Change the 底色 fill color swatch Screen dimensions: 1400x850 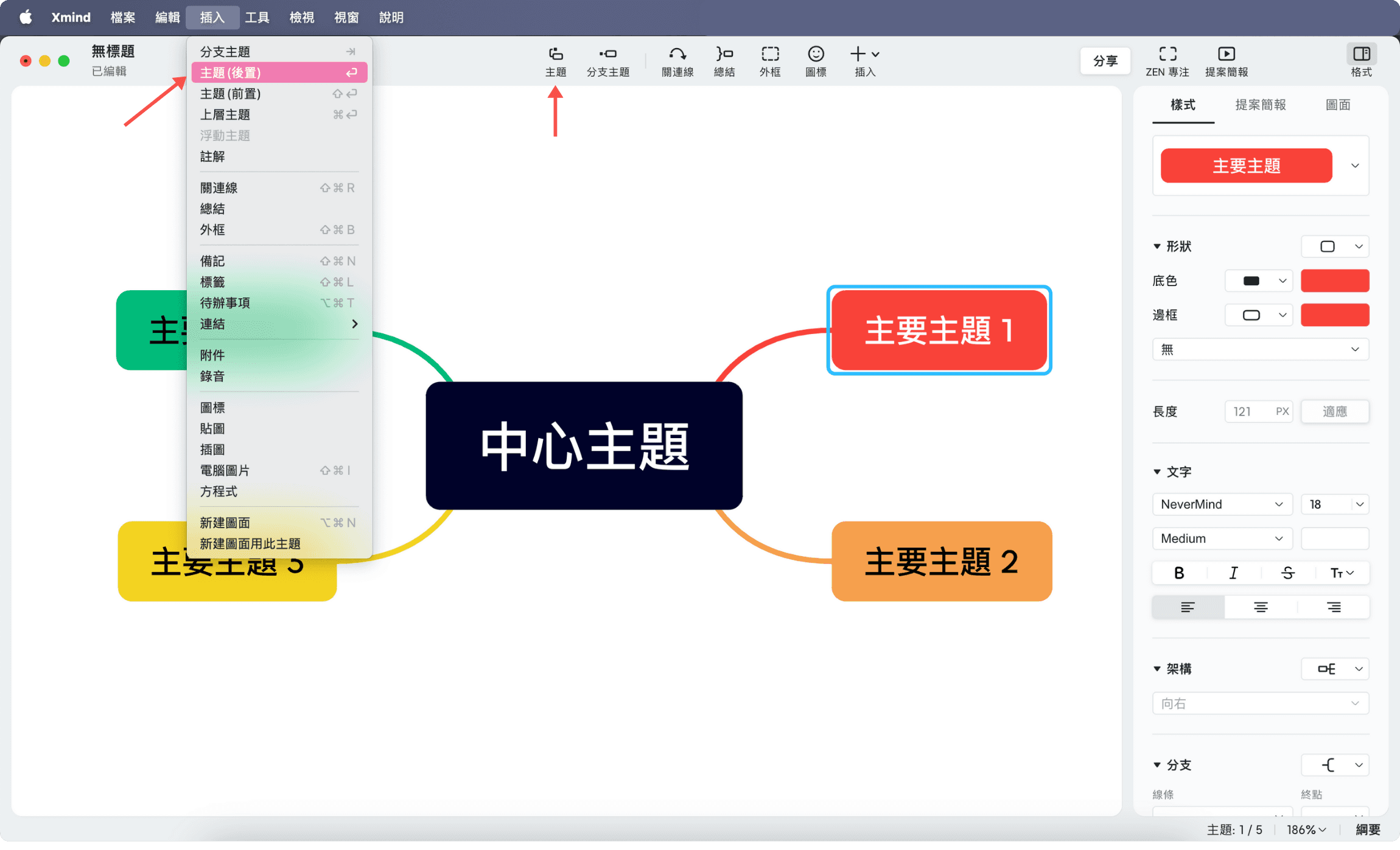pos(1334,280)
